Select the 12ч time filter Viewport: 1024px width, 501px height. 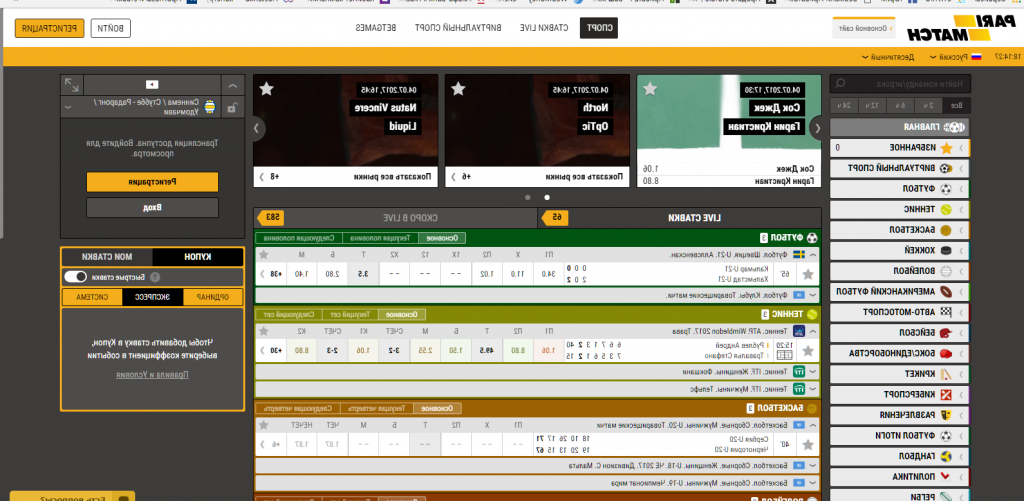[872, 106]
